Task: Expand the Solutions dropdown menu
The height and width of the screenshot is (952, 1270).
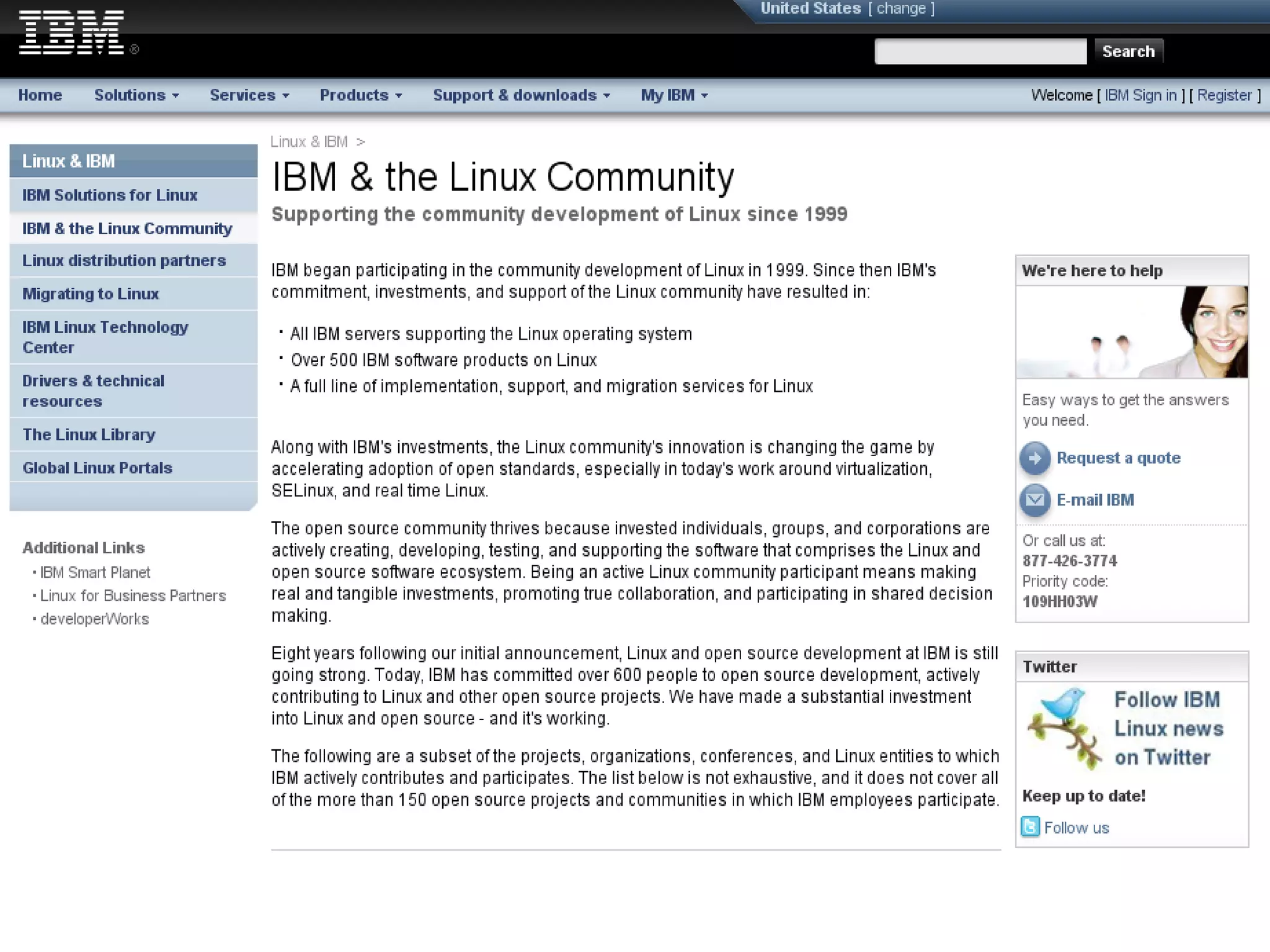Action: tap(136, 95)
